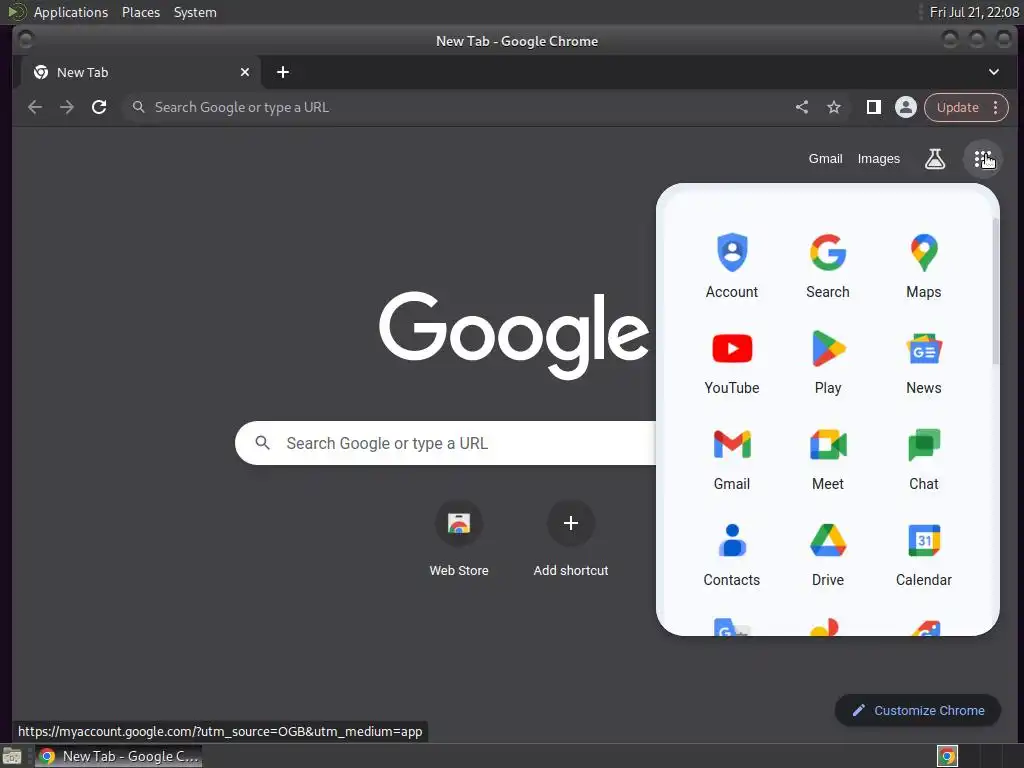Image resolution: width=1024 pixels, height=768 pixels.
Task: Click the show desktop icon in taskbar
Action: click(x=12, y=756)
